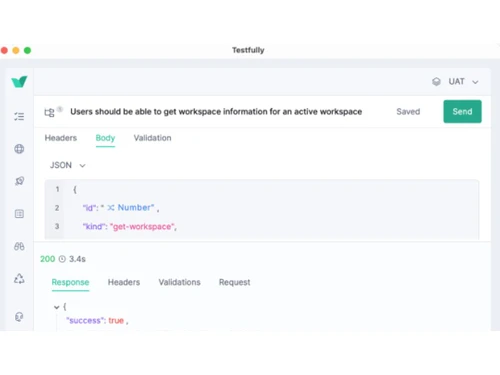Click line number 1 in editor
500x375 pixels.
tap(57, 189)
